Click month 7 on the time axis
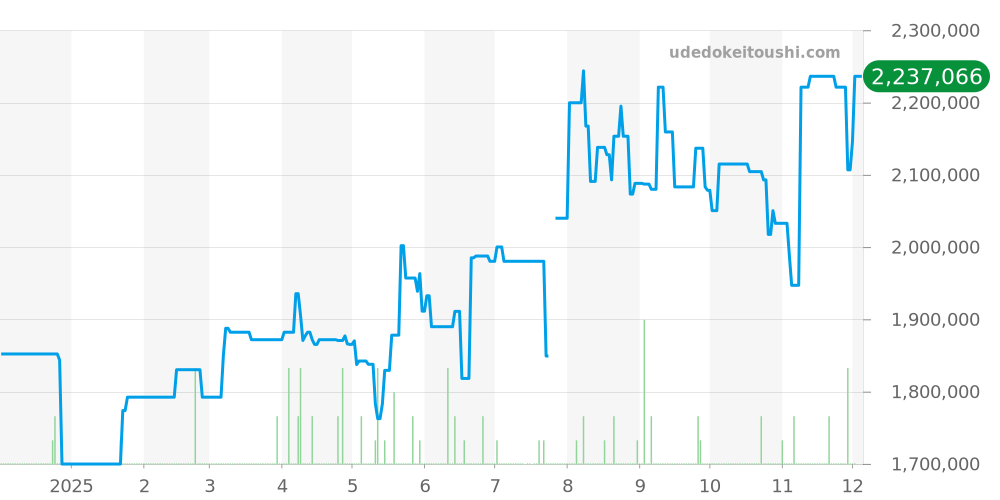The image size is (1000, 500). click(x=494, y=486)
